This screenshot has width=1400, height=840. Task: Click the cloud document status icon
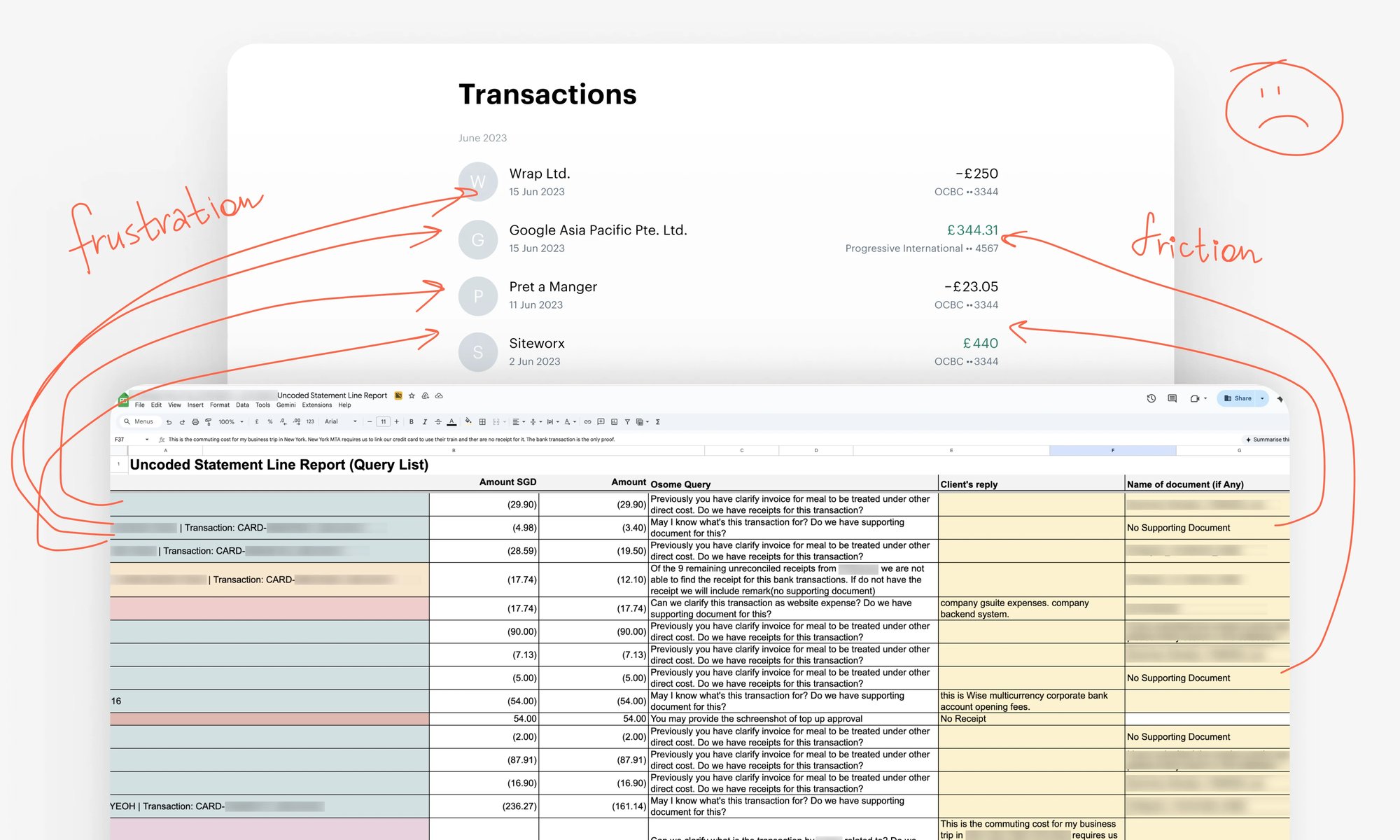point(439,395)
